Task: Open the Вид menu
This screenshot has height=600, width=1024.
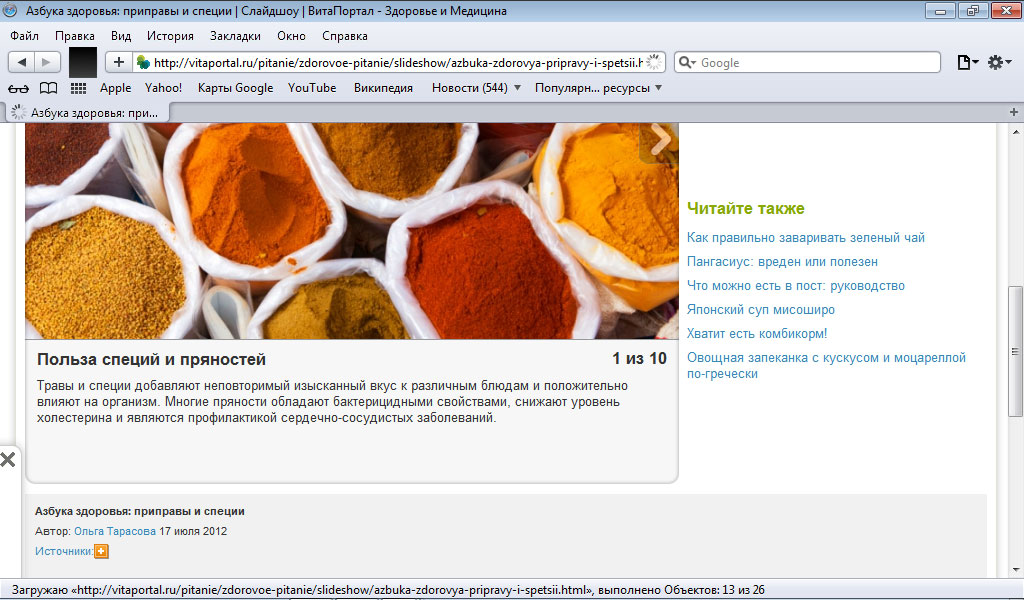Action: point(121,36)
